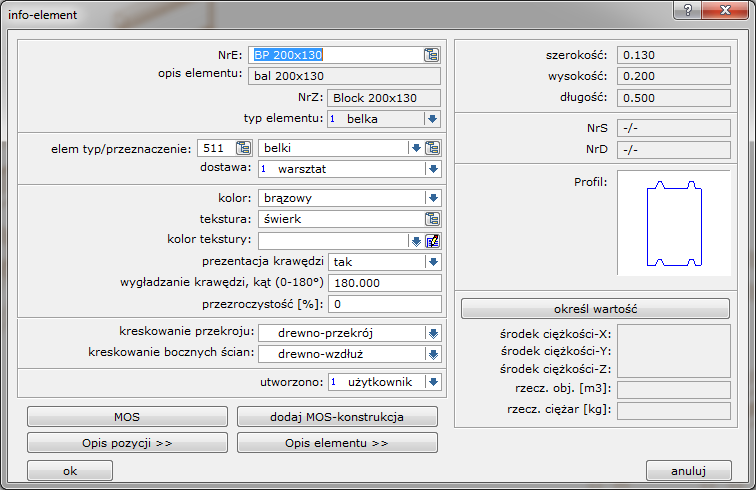This screenshot has width=756, height=490.
Task: Expand the typ elementu belka dropdown
Action: coord(432,119)
